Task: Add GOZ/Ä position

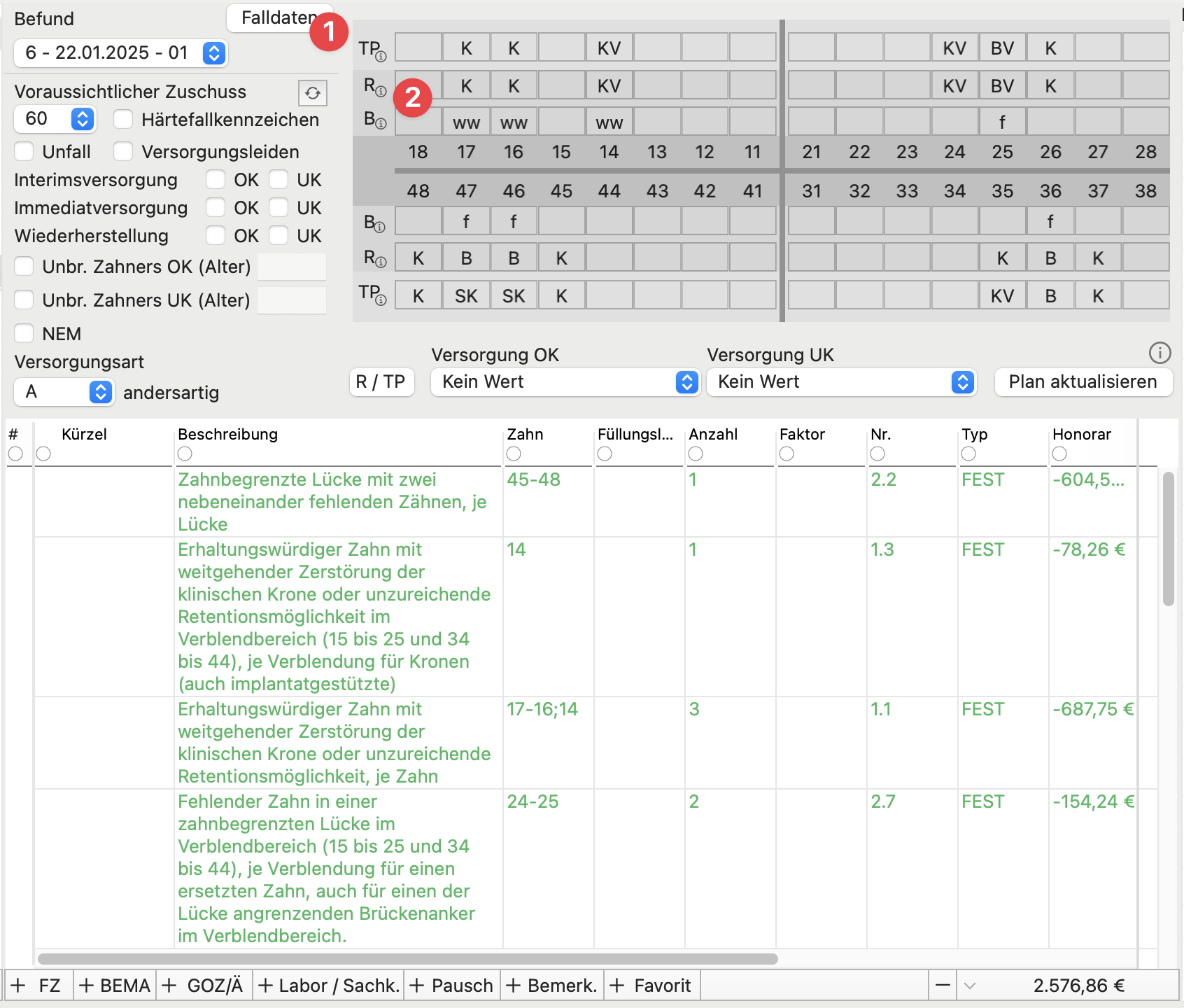Action: pos(204,986)
